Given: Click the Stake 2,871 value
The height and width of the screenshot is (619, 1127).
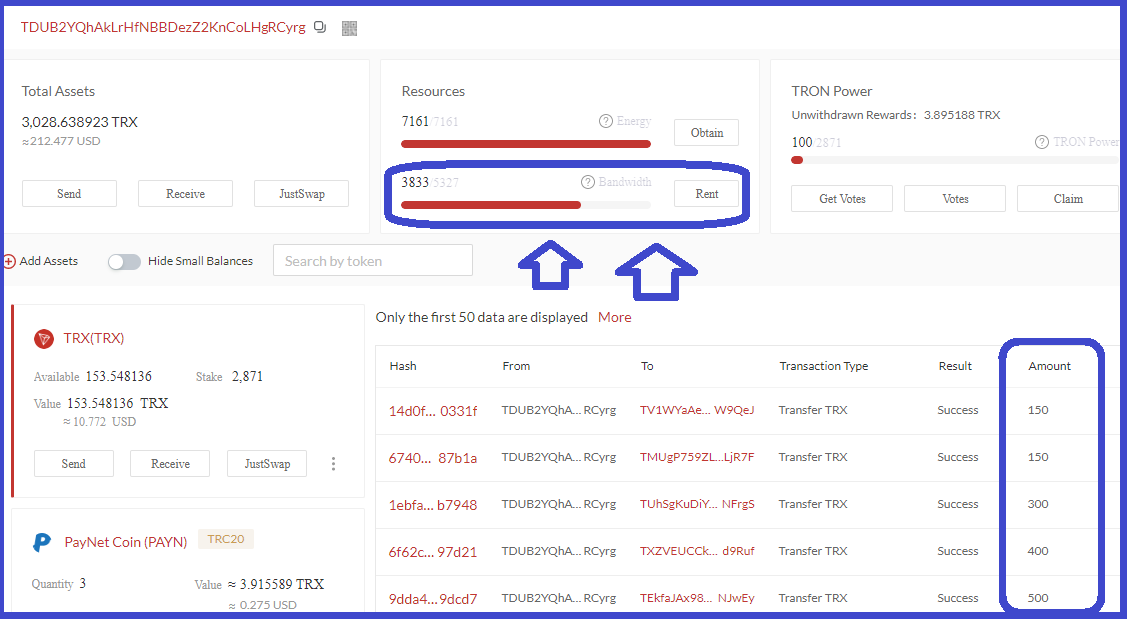Looking at the screenshot, I should [x=247, y=376].
